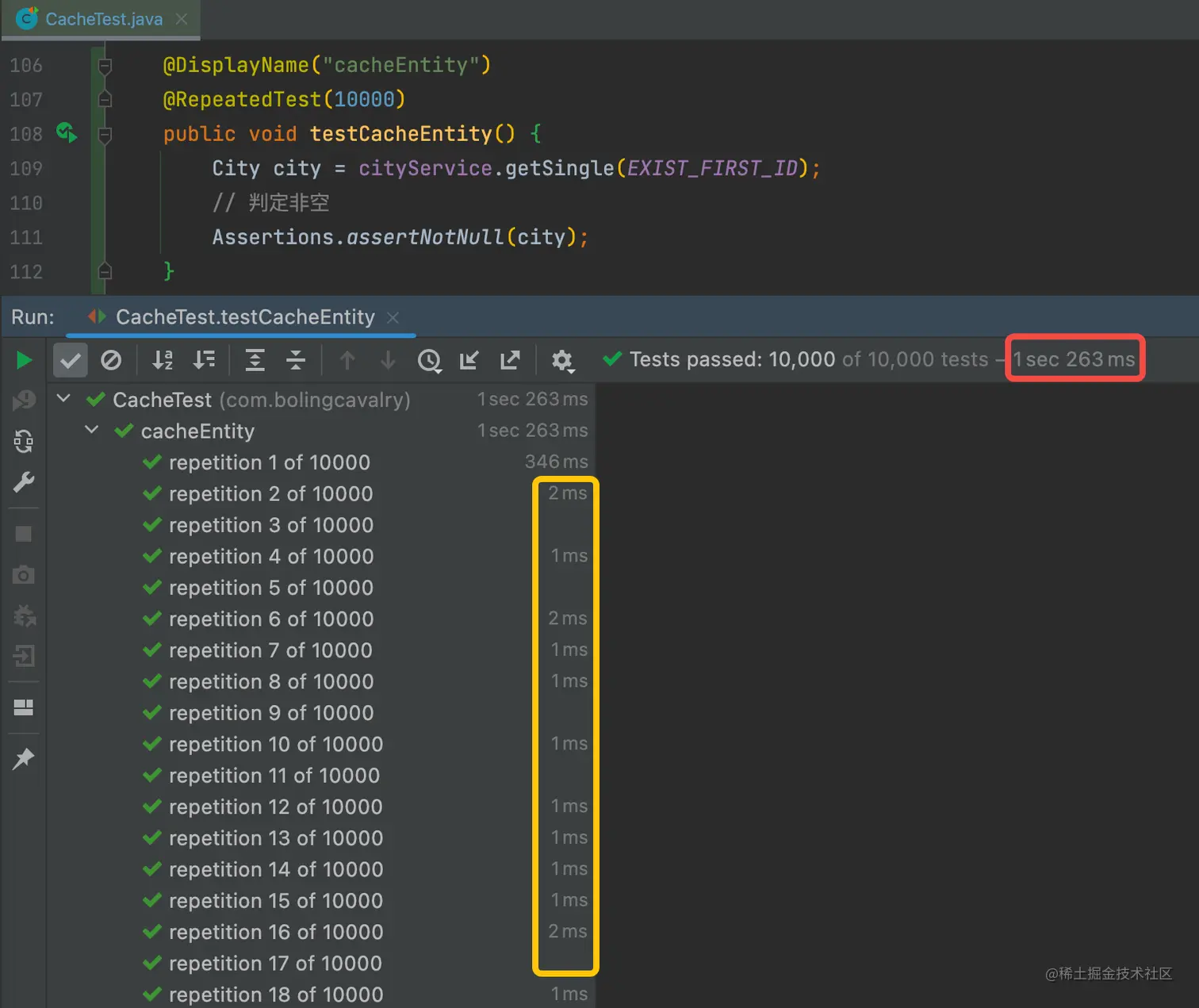Select repetition 18 of 10000
This screenshot has height=1008, width=1199.
pos(321,995)
